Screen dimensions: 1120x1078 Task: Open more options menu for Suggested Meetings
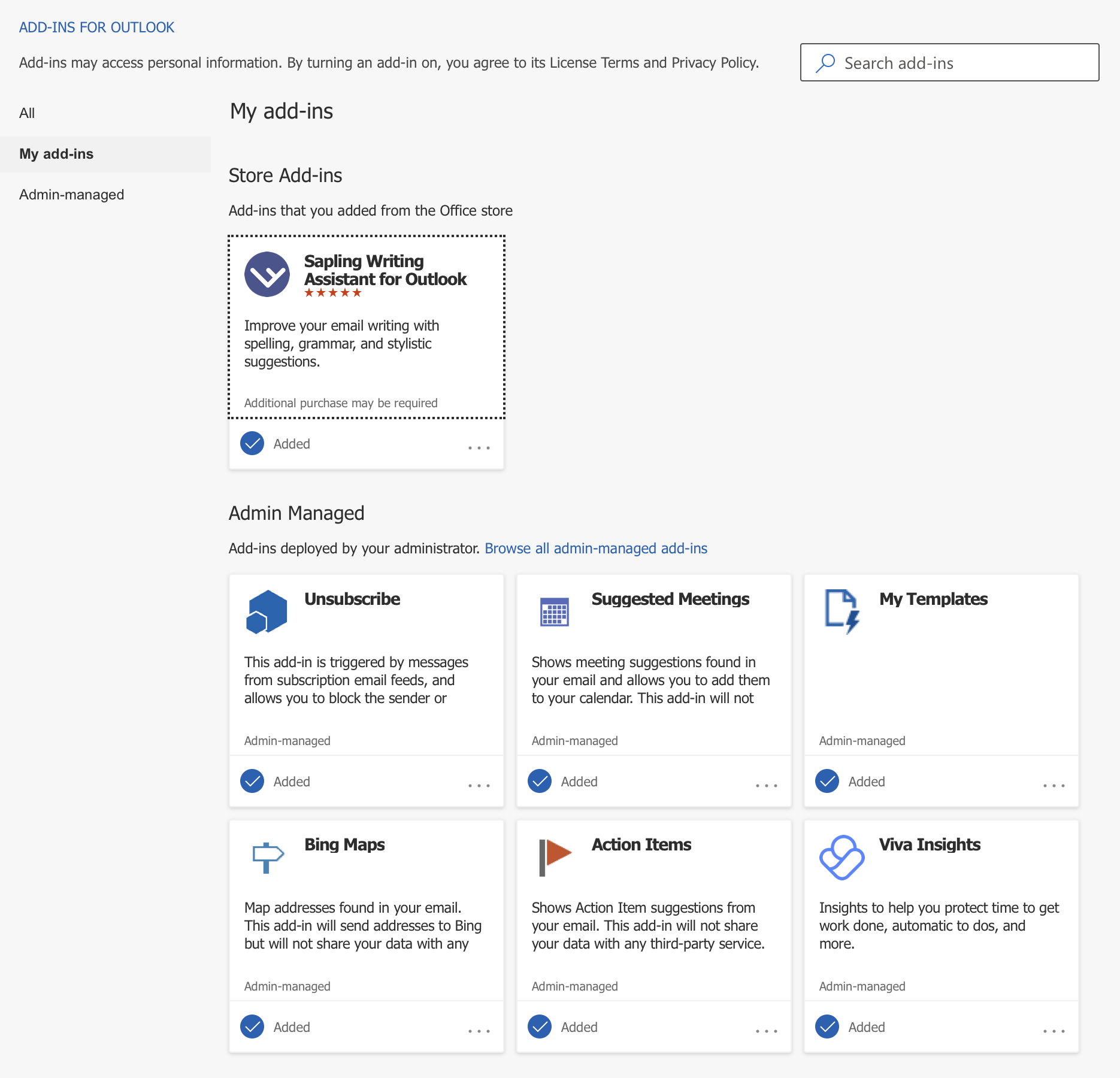[767, 785]
